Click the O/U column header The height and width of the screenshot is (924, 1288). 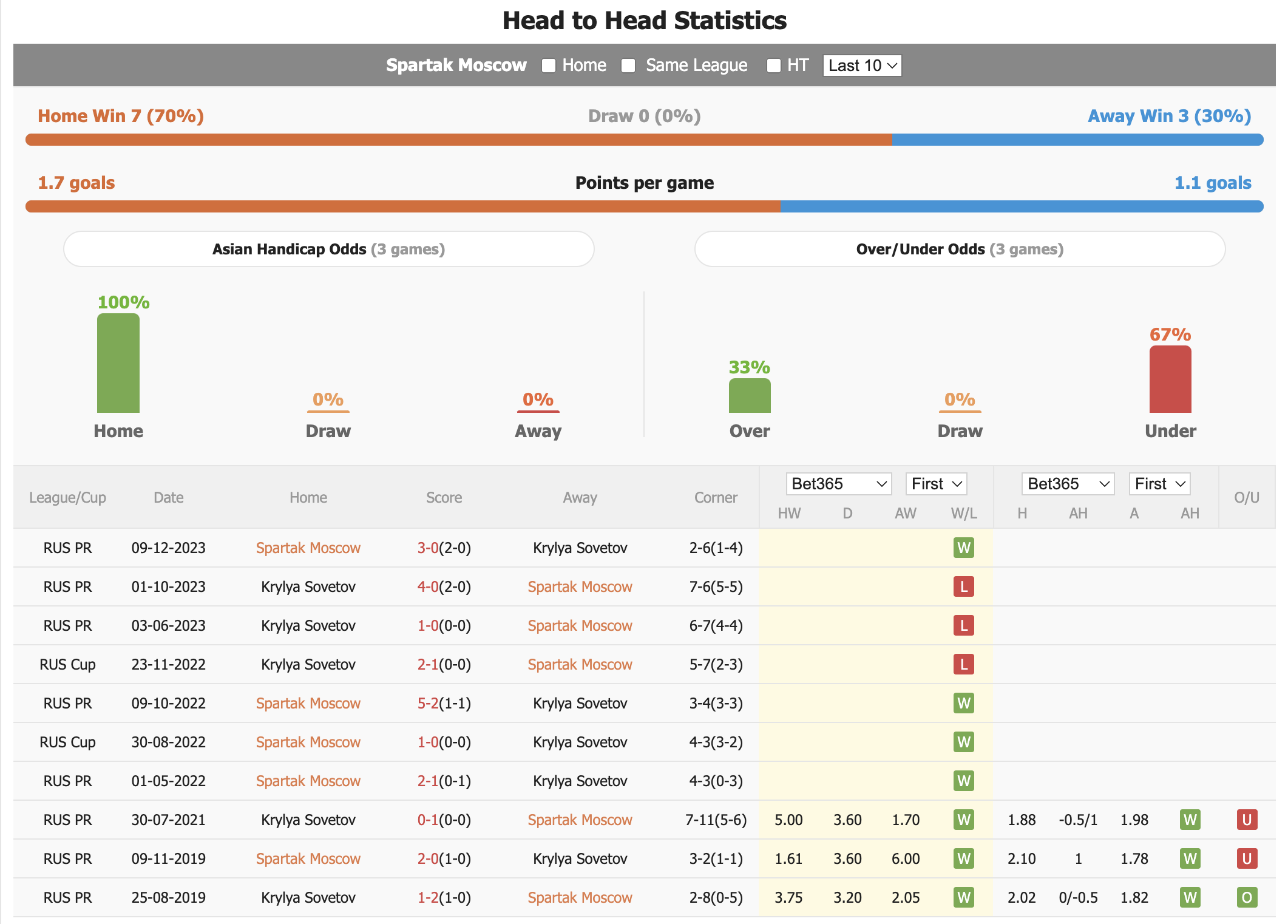tap(1247, 497)
